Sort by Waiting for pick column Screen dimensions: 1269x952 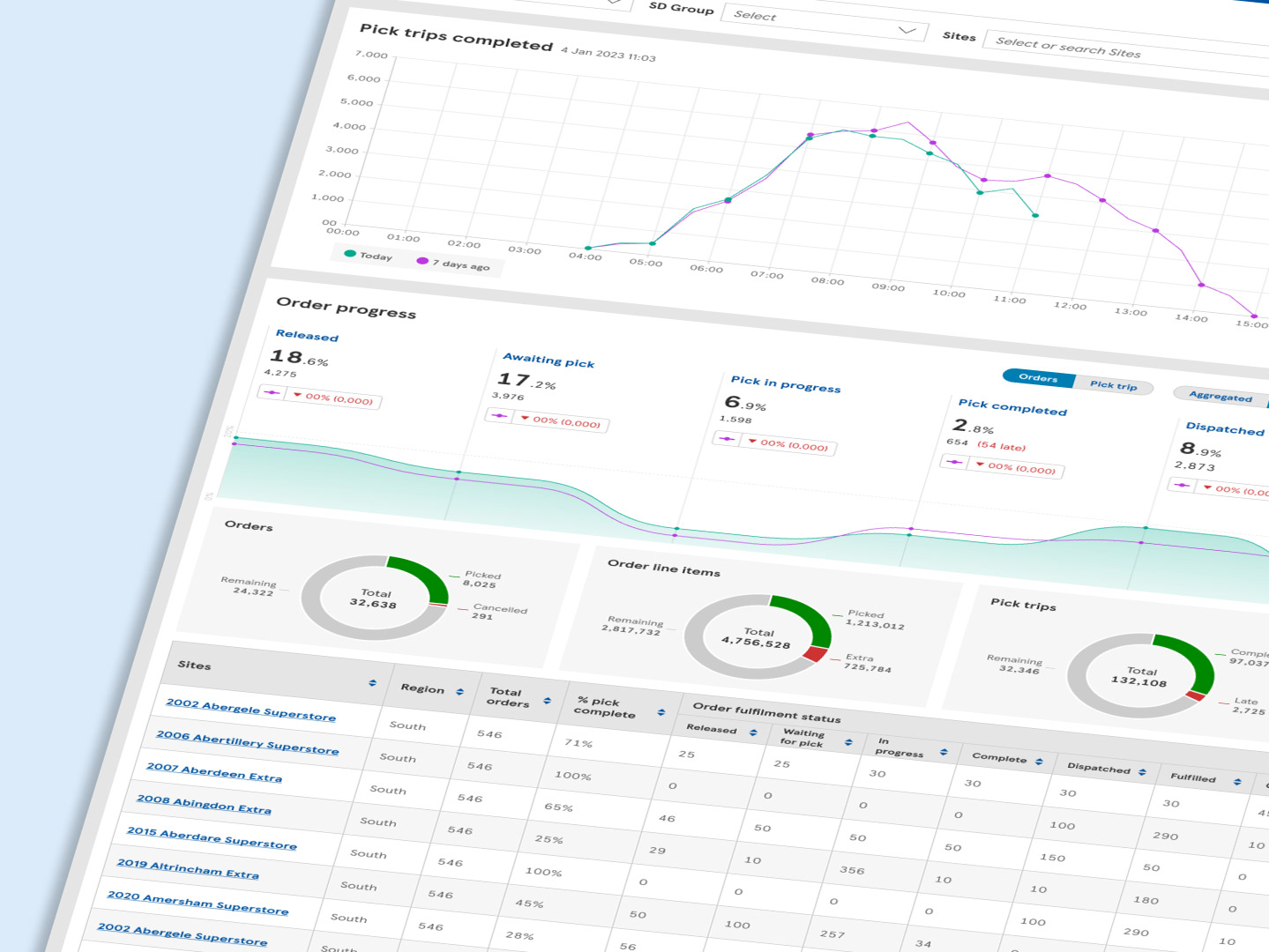(x=848, y=742)
